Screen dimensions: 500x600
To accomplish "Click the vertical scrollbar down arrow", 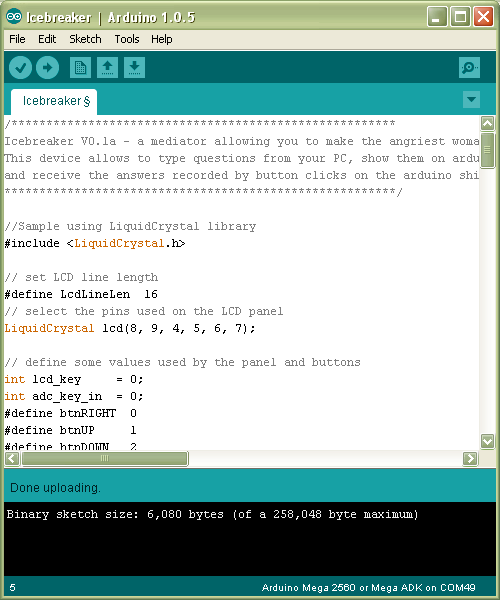I will pos(487,441).
